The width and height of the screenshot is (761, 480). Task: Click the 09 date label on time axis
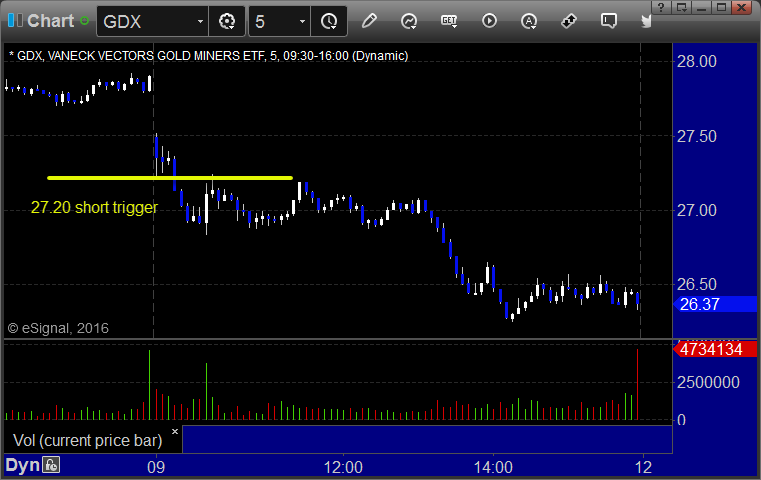tap(156, 467)
